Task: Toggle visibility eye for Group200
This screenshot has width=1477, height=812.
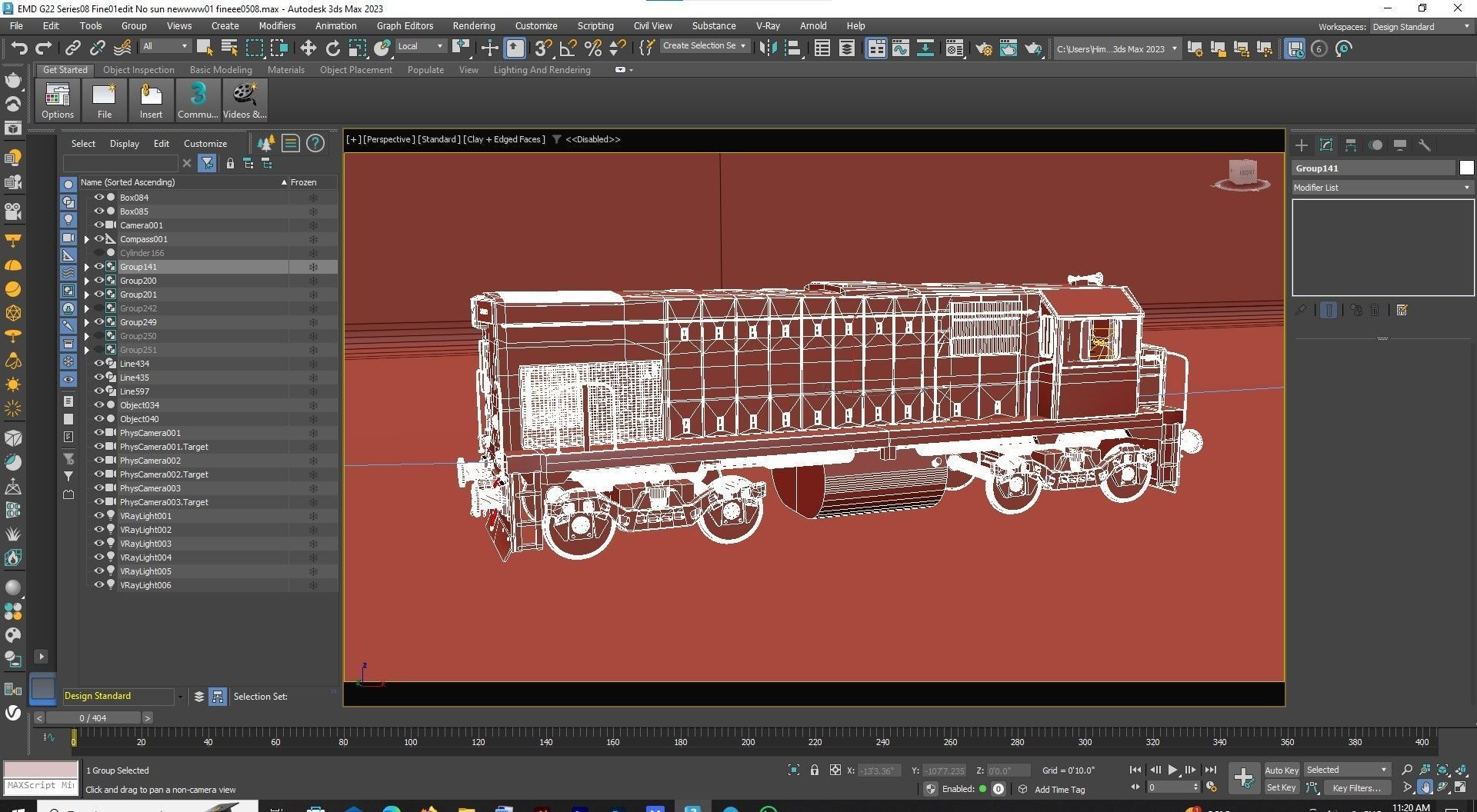Action: (x=98, y=280)
